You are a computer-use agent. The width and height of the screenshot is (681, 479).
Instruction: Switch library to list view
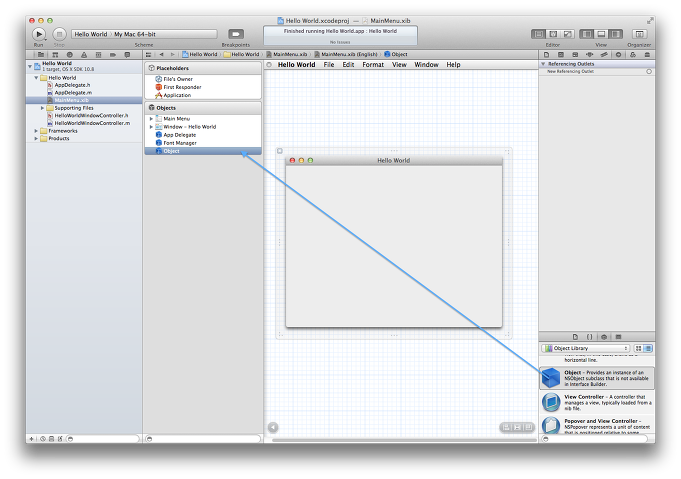[648, 348]
